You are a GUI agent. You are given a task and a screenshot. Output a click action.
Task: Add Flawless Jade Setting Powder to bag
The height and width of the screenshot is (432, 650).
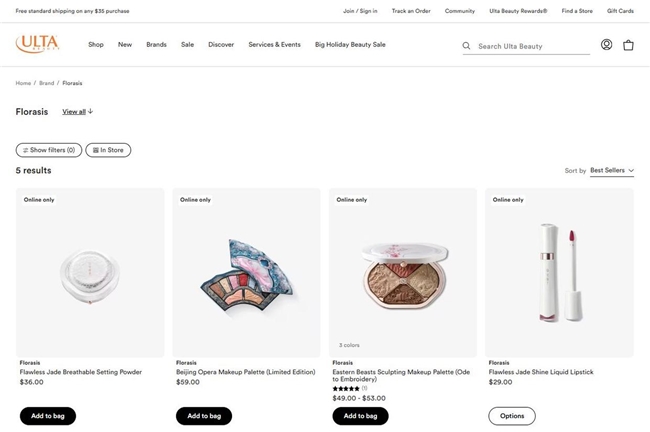pos(48,416)
